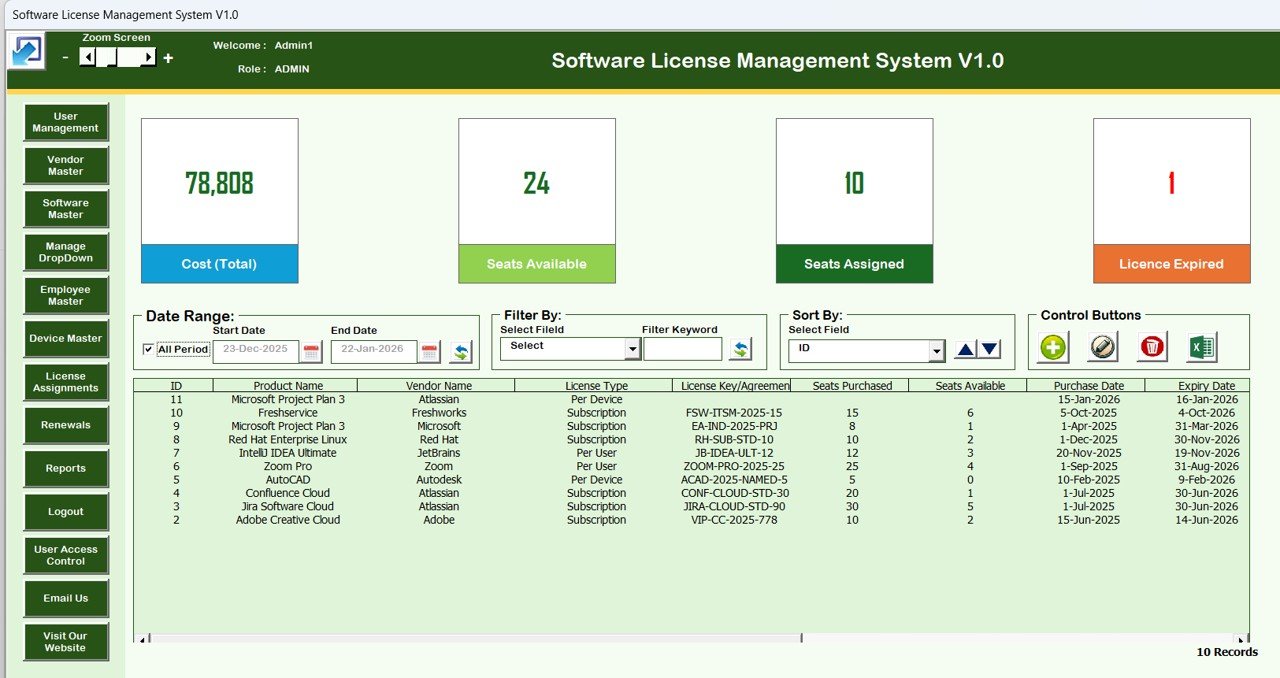Export data using the Excel icon
1280x678 pixels.
click(x=1201, y=347)
